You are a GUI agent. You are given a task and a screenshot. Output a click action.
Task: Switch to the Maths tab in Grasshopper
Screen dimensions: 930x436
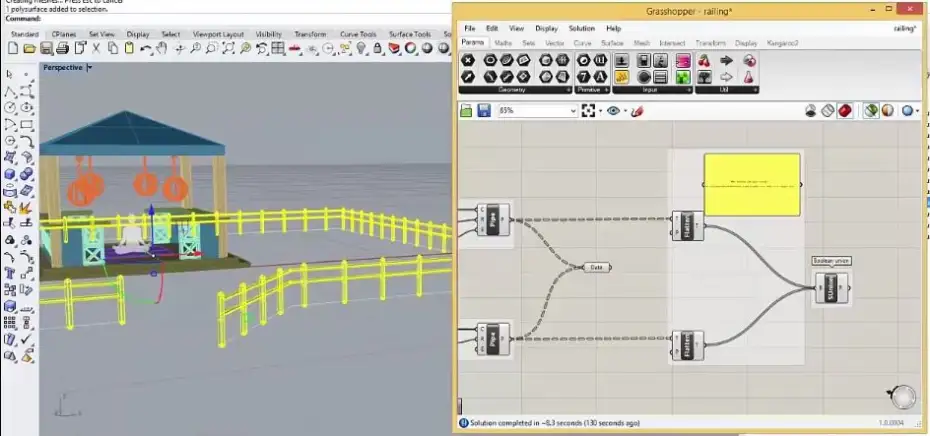pyautogui.click(x=502, y=43)
